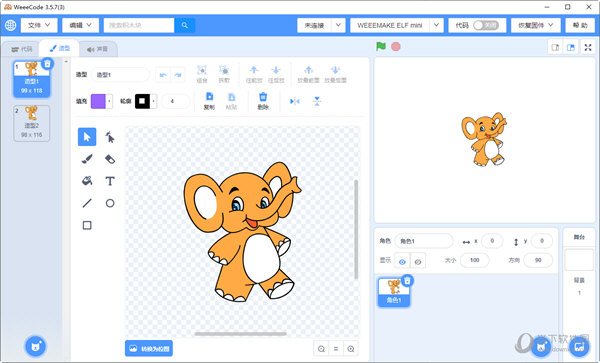Image resolution: width=600 pixels, height=363 pixels.
Task: Toggle the code mode switch
Action: coord(486,25)
